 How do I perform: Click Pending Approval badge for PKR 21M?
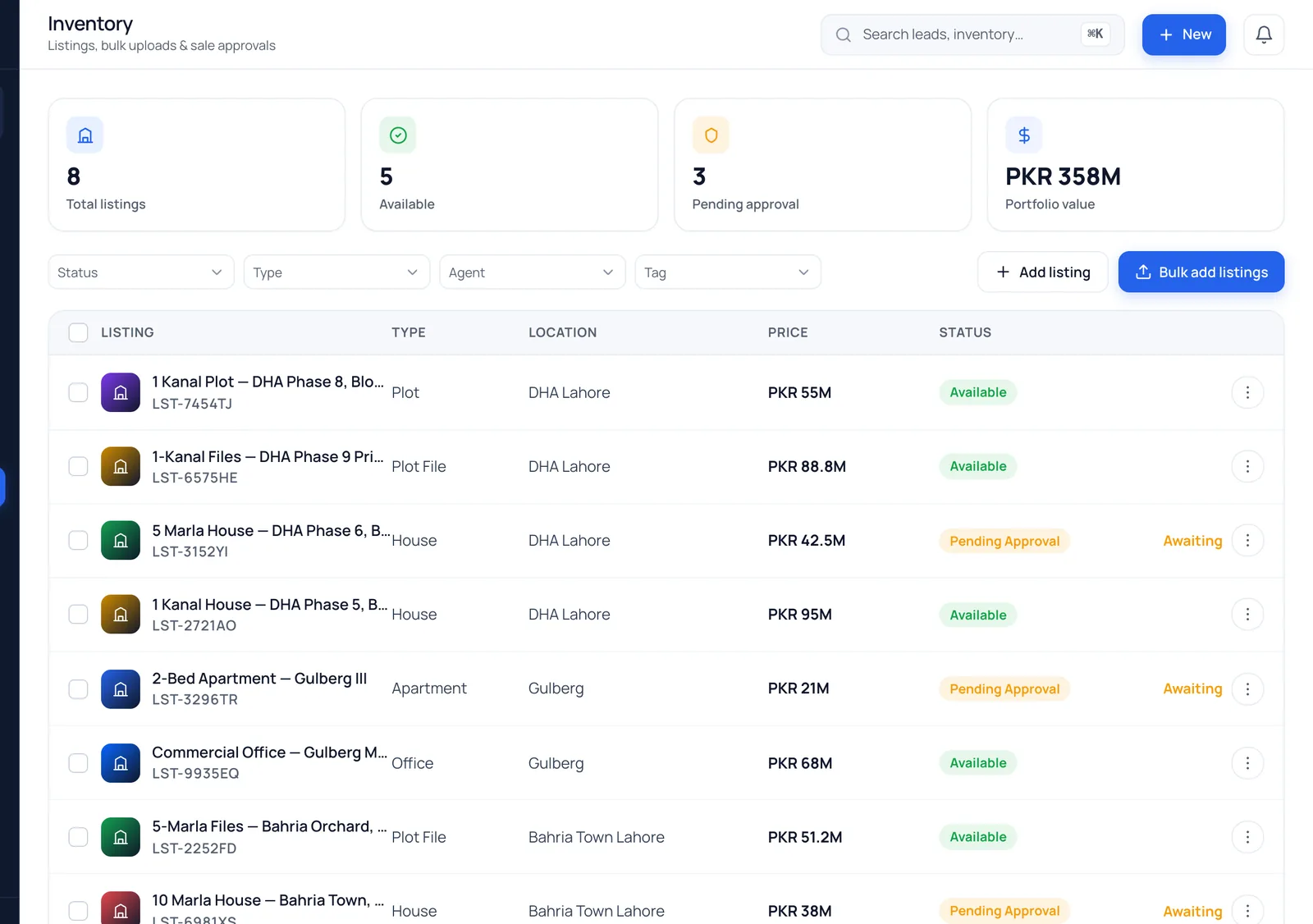pyautogui.click(x=1004, y=688)
